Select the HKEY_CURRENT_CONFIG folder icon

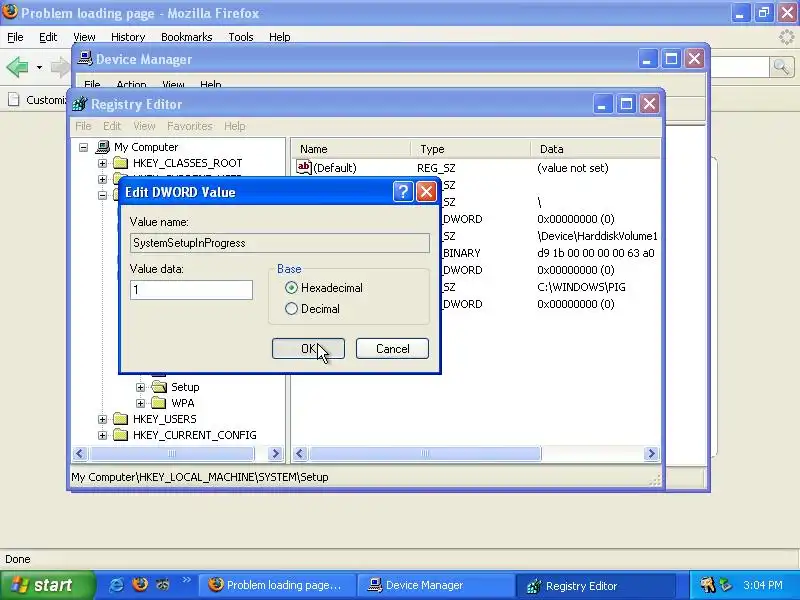pos(120,435)
